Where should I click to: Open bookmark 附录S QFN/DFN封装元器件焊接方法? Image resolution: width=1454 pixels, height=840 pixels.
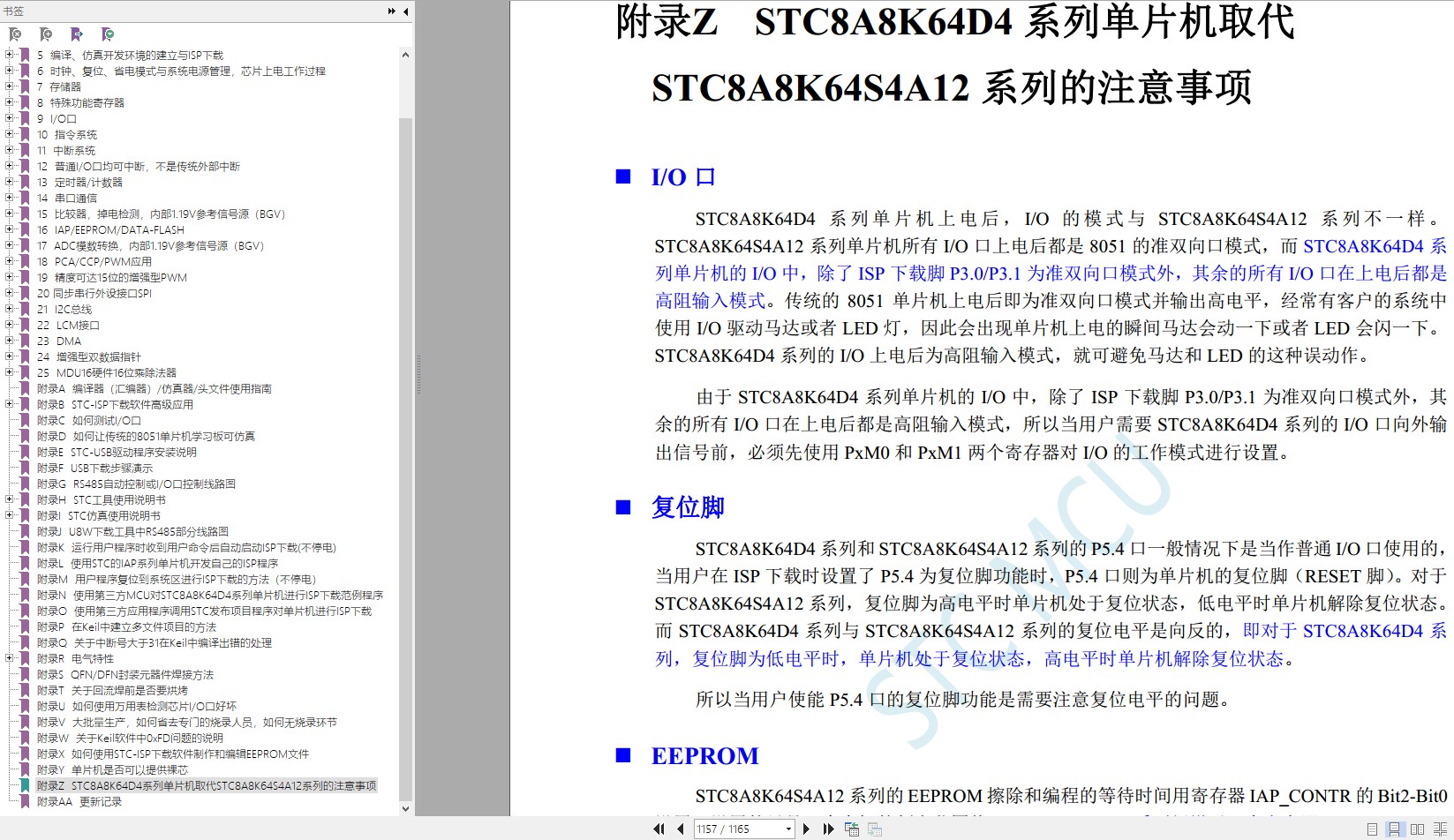point(125,674)
